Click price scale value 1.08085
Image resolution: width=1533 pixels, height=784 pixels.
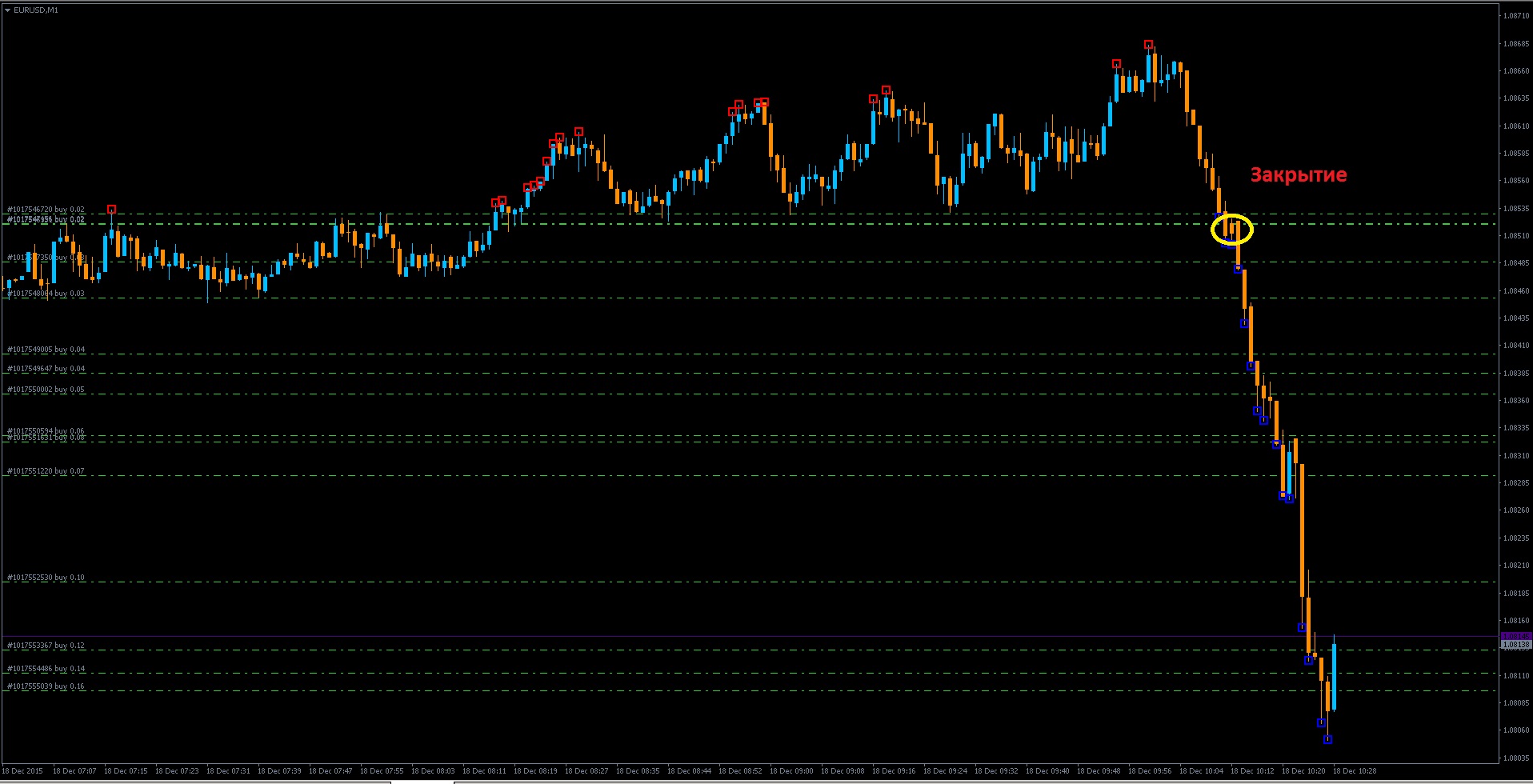[1517, 703]
